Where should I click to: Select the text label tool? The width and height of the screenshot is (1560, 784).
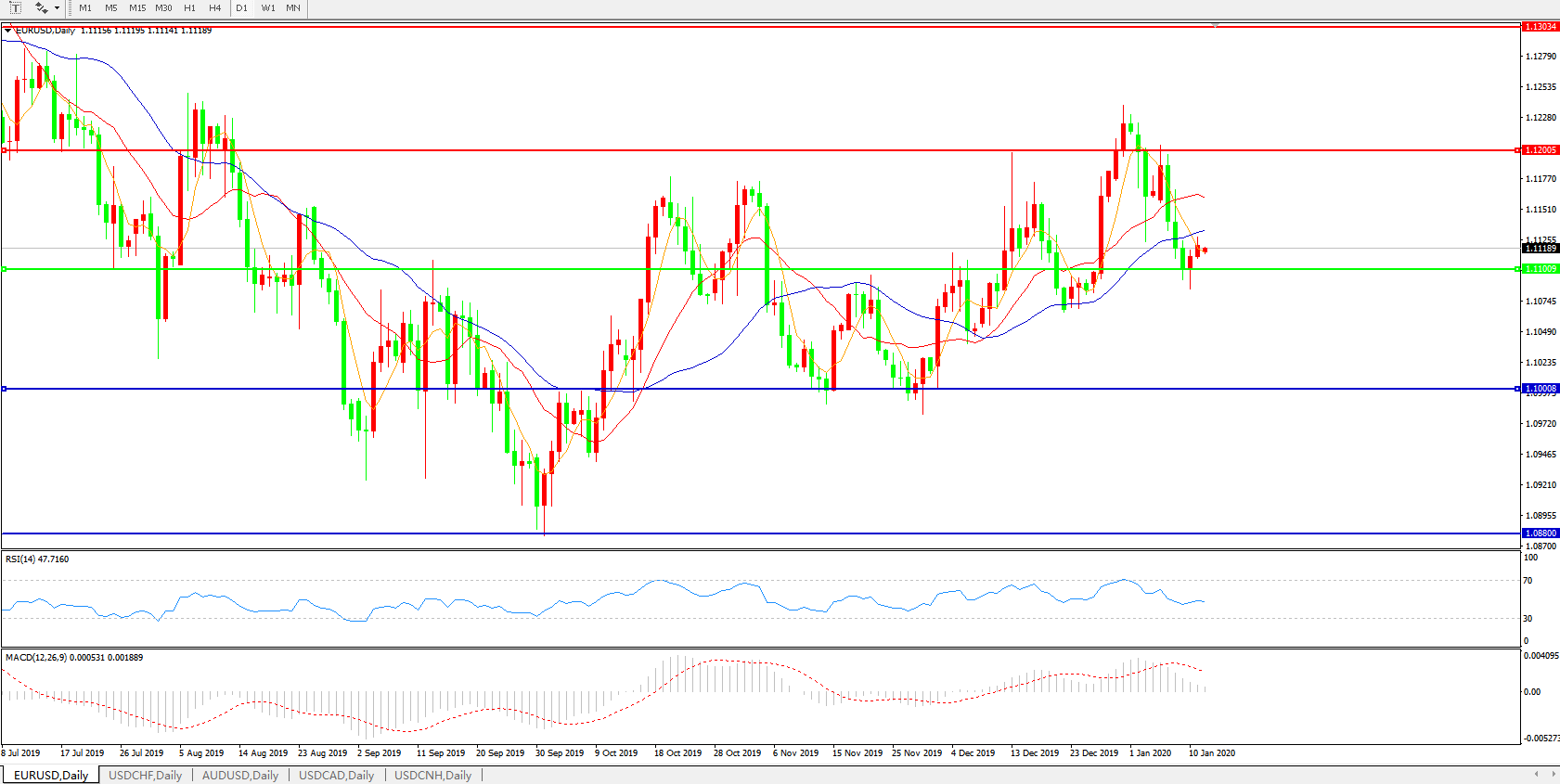click(15, 7)
